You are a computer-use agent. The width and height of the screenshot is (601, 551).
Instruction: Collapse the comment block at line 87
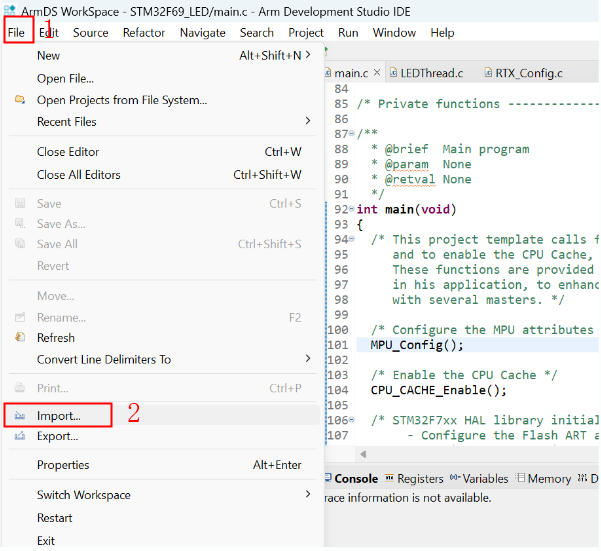tap(353, 134)
